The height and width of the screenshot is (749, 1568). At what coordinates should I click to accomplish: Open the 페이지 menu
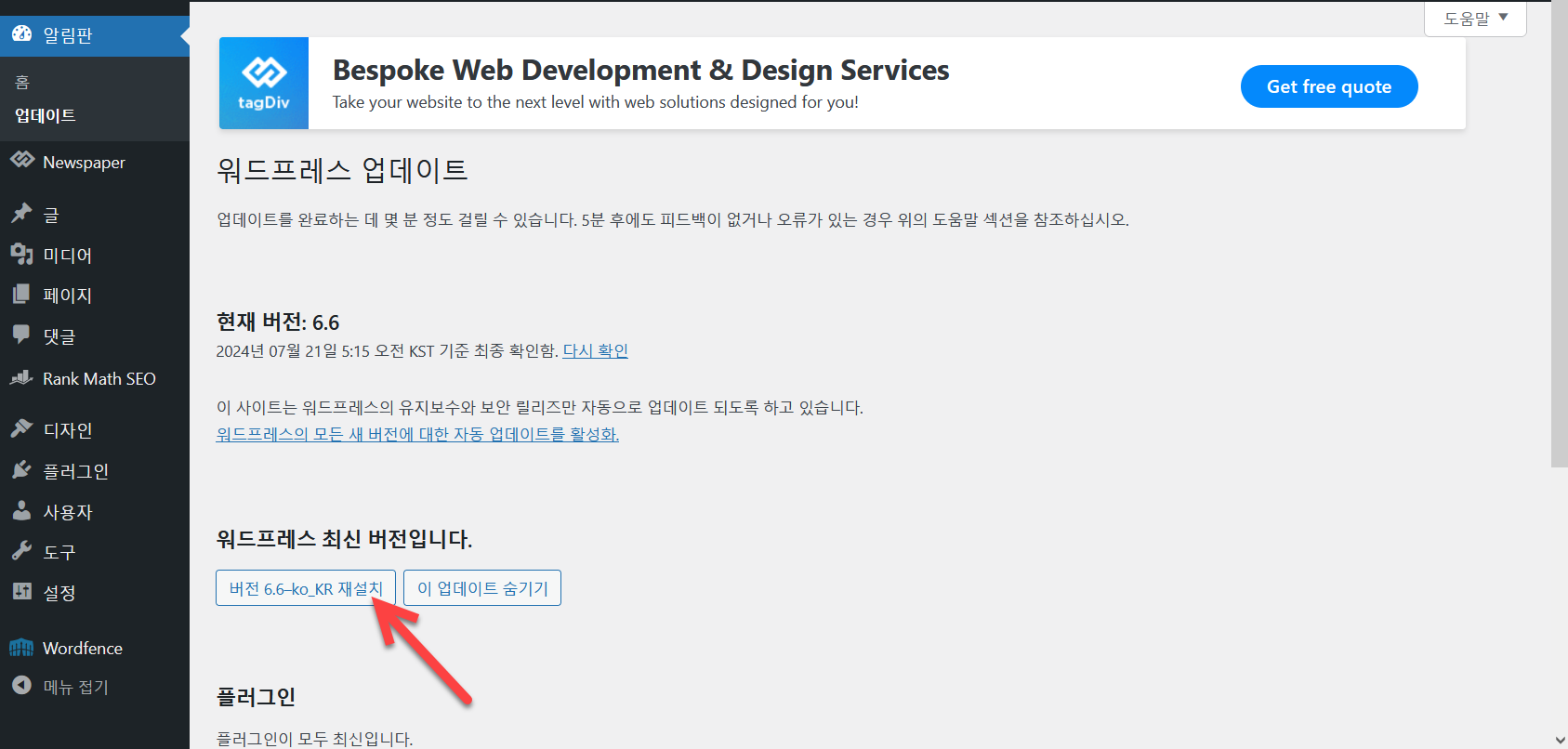pos(95,296)
